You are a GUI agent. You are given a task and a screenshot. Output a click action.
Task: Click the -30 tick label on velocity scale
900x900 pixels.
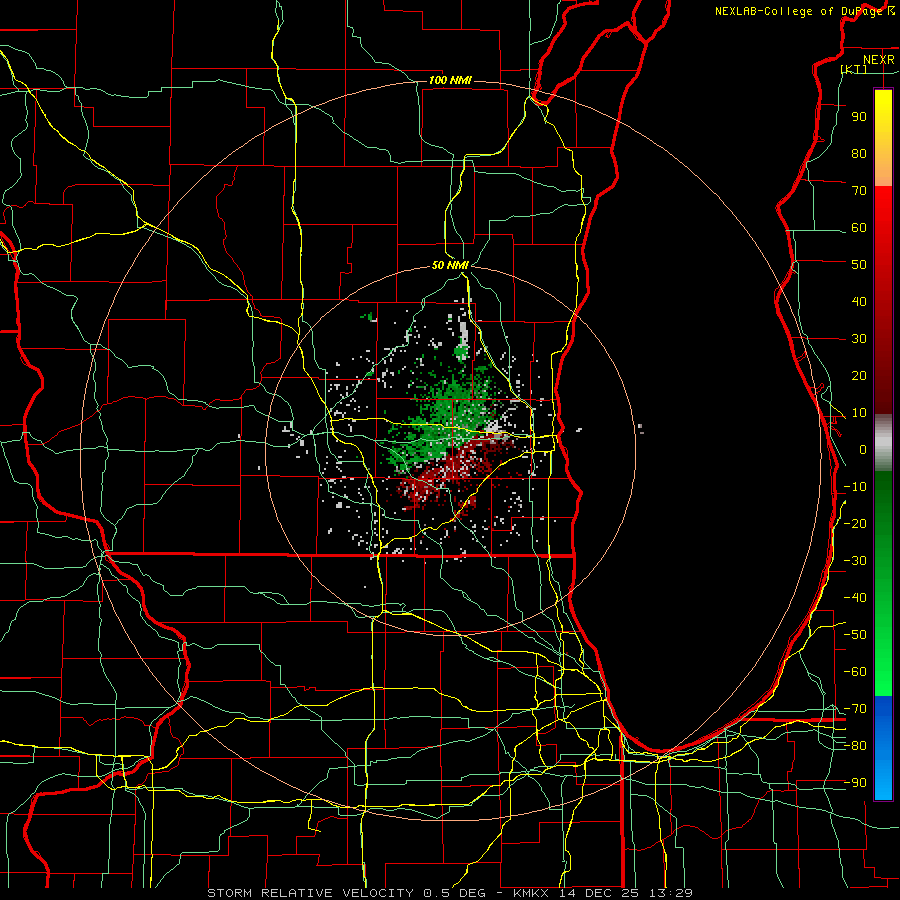click(855, 561)
